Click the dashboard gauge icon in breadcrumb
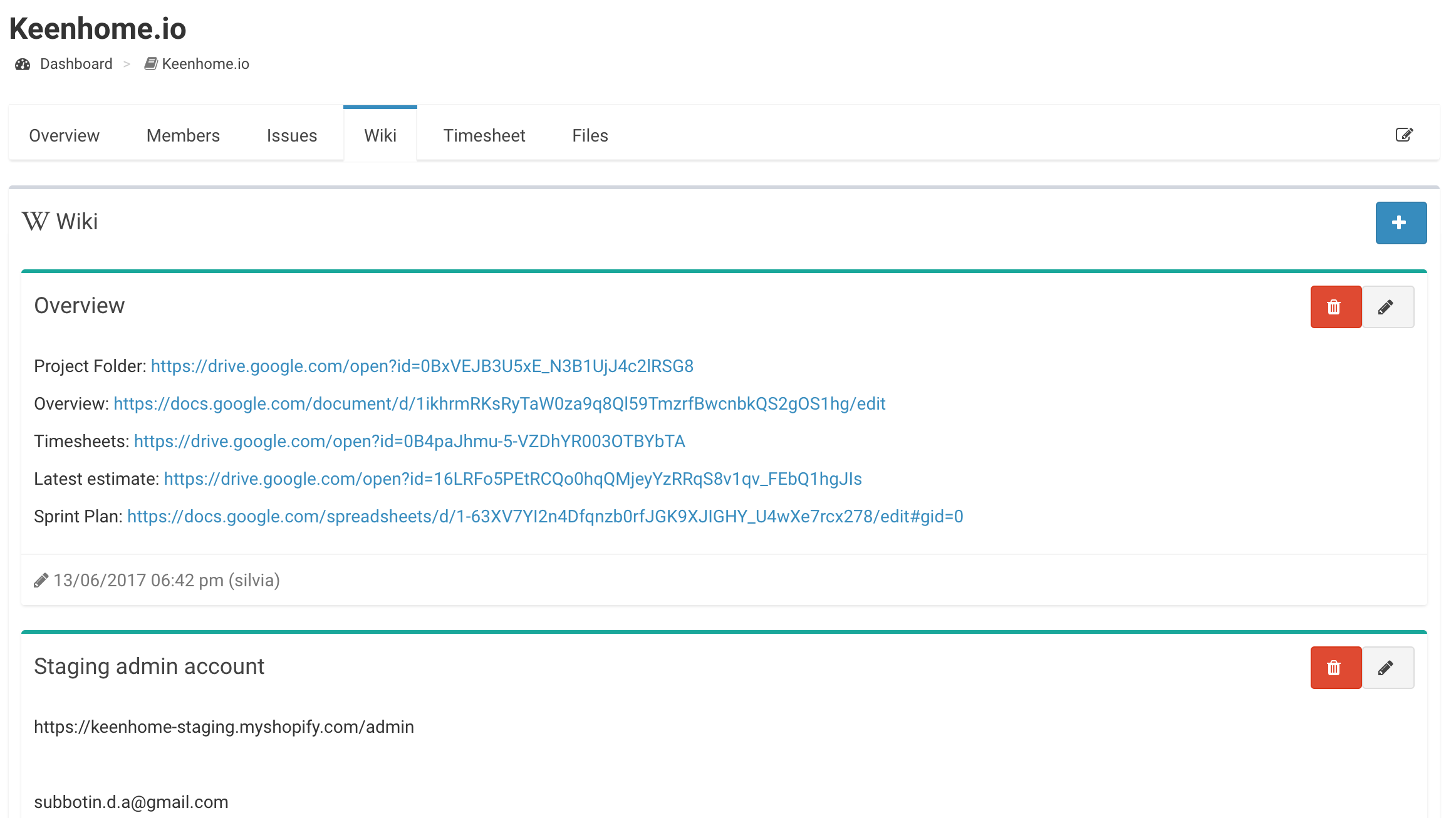 pos(23,64)
